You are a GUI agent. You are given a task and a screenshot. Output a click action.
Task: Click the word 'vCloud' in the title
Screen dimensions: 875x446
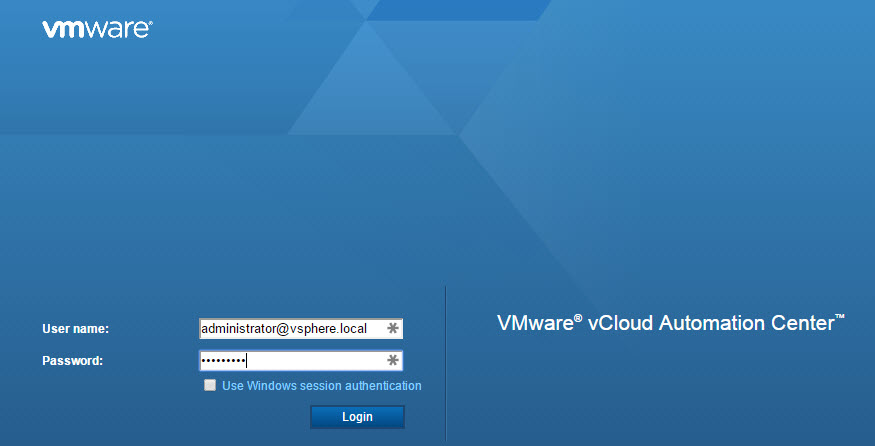click(617, 325)
